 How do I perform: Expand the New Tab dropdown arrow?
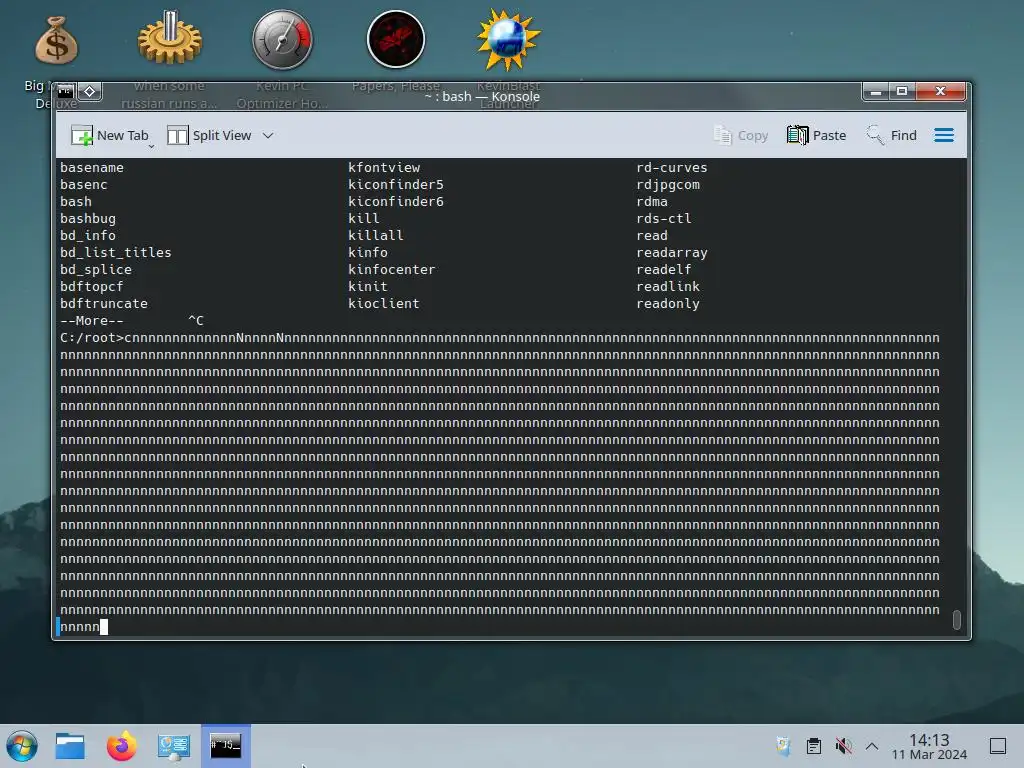[152, 146]
